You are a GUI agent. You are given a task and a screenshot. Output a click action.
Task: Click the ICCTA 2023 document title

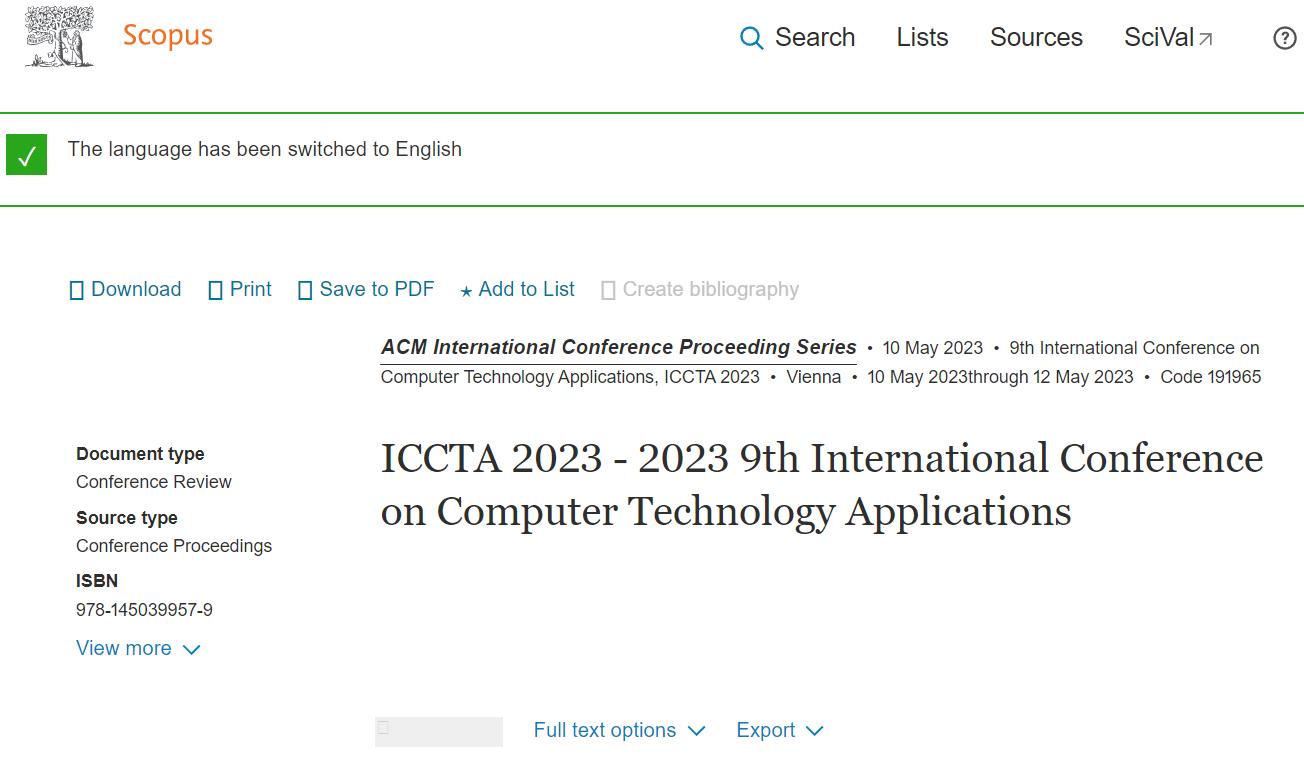[x=821, y=485]
